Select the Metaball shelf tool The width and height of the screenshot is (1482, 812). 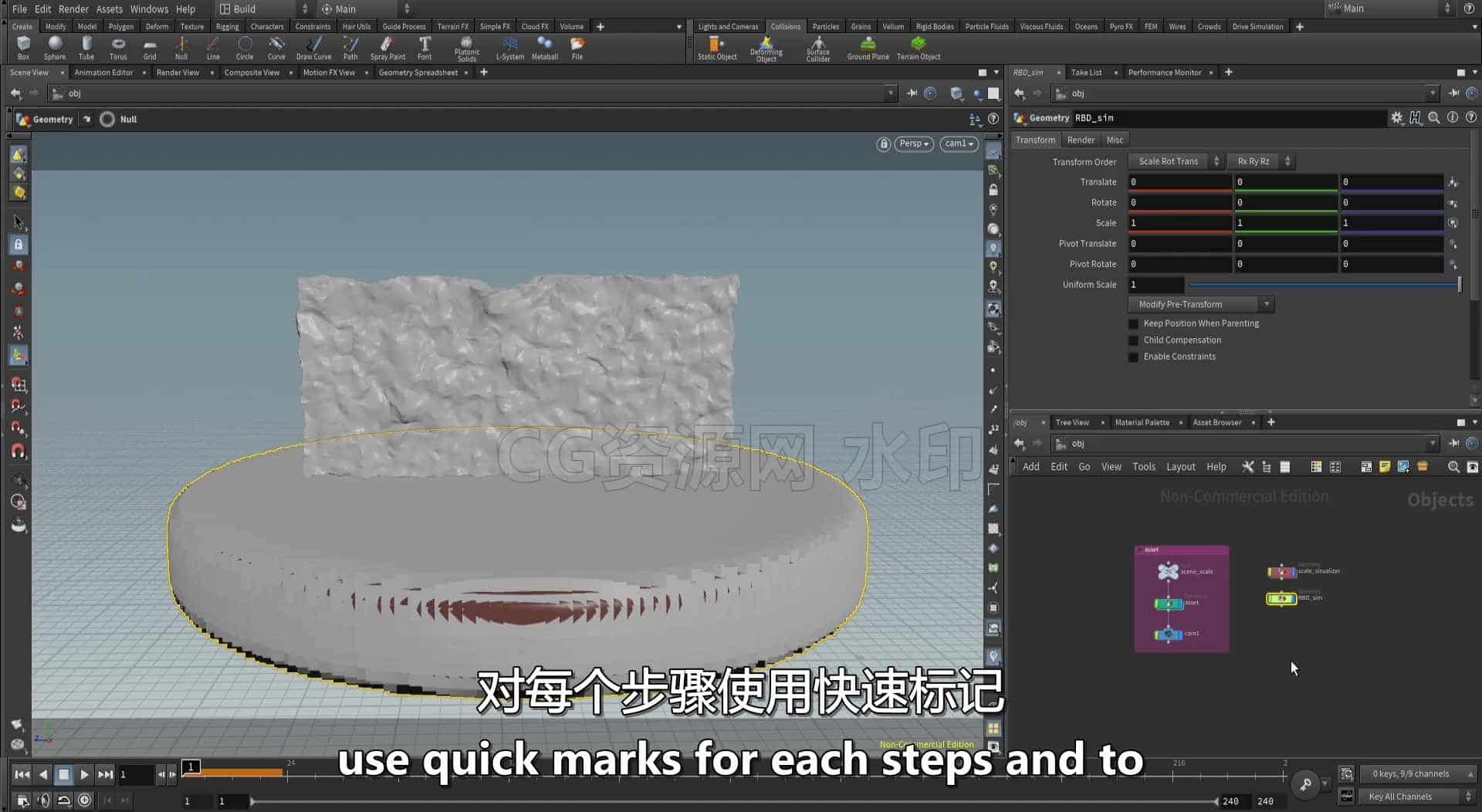(545, 48)
